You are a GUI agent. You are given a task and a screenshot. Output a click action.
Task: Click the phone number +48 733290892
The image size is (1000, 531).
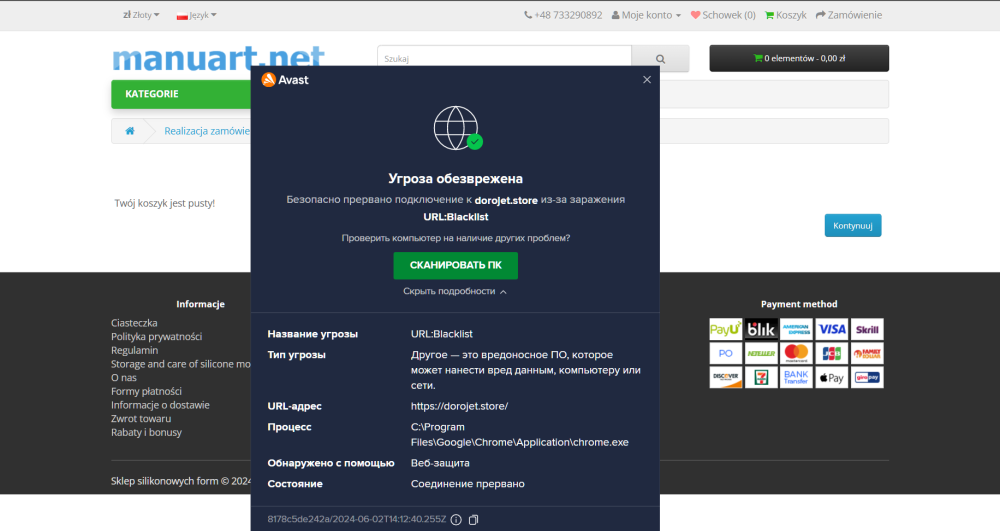point(563,15)
